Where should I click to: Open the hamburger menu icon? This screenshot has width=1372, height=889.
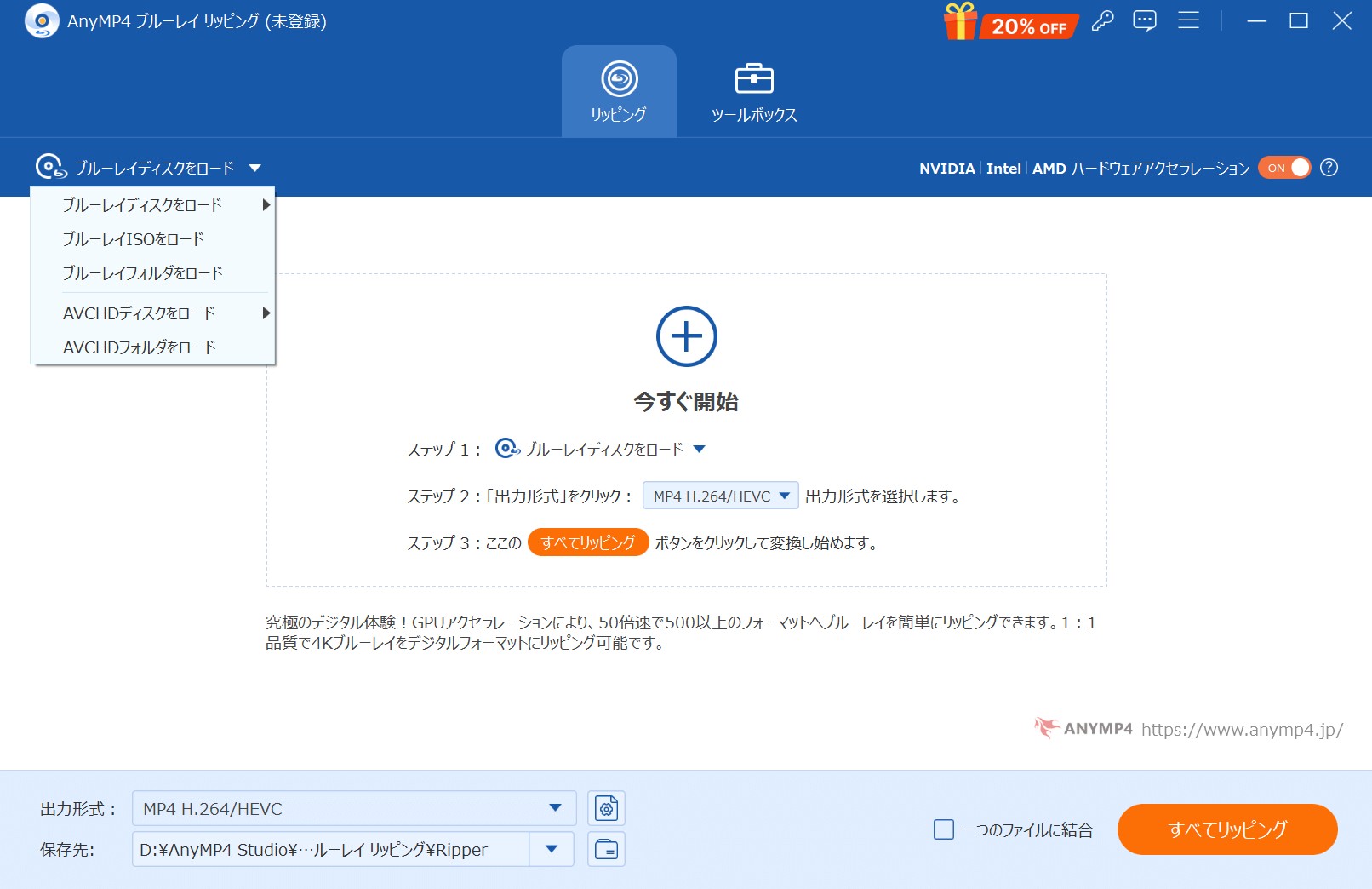tap(1188, 20)
